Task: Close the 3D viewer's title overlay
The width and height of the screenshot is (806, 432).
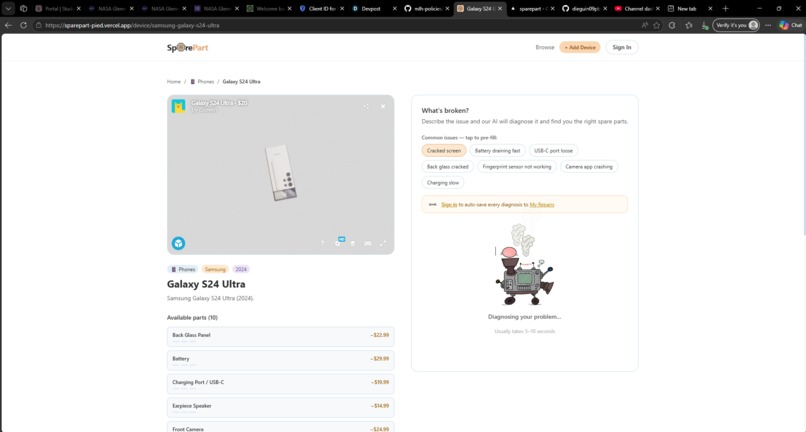Action: 383,106
